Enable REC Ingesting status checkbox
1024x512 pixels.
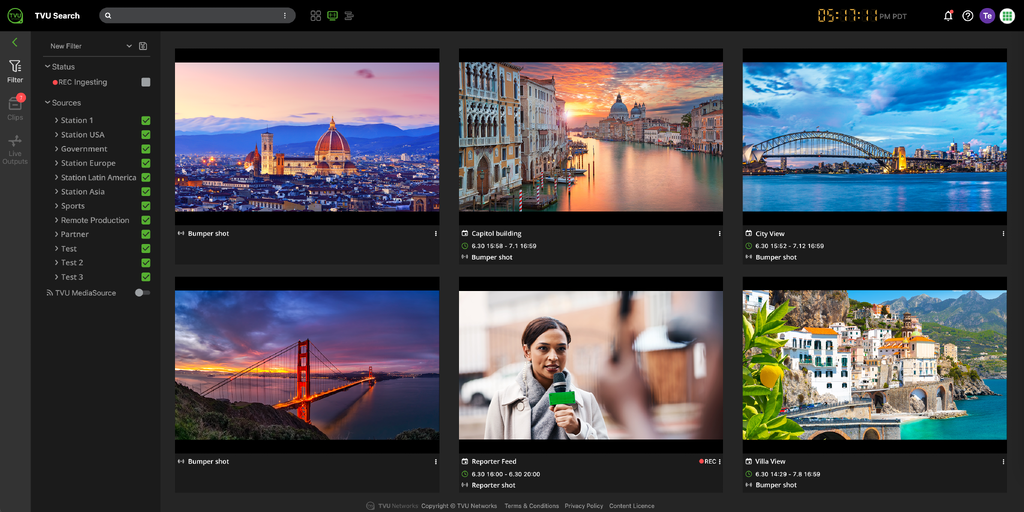pyautogui.click(x=146, y=82)
